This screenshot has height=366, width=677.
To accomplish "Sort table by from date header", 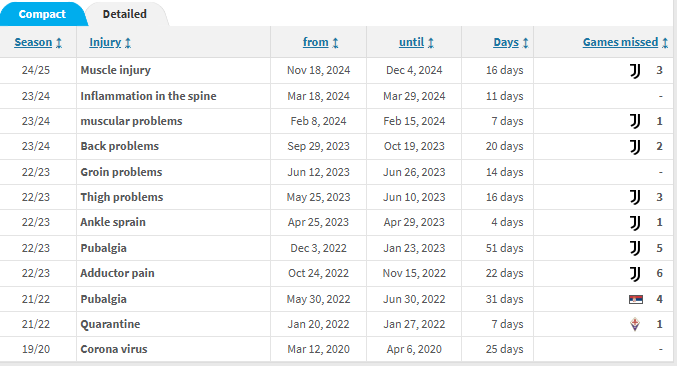I will click(316, 42).
